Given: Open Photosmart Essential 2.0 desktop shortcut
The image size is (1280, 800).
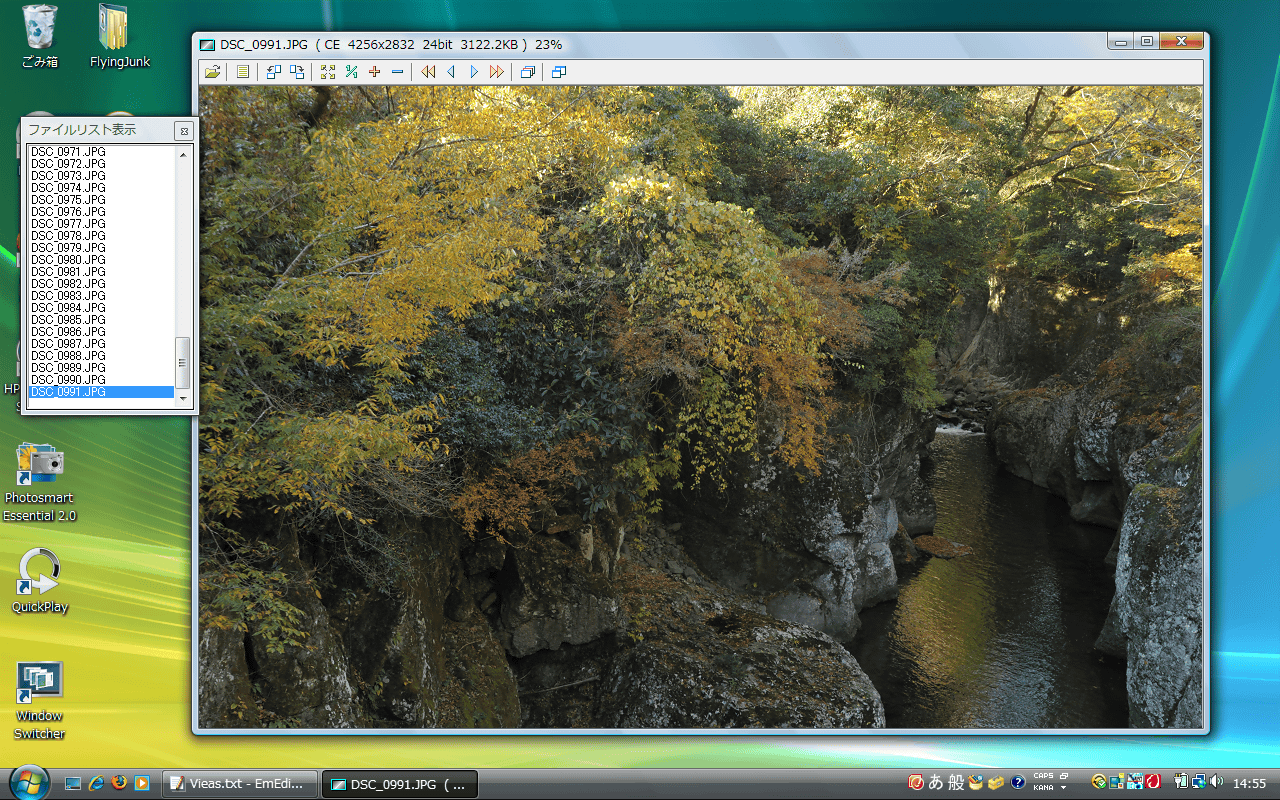Looking at the screenshot, I should click(40, 483).
